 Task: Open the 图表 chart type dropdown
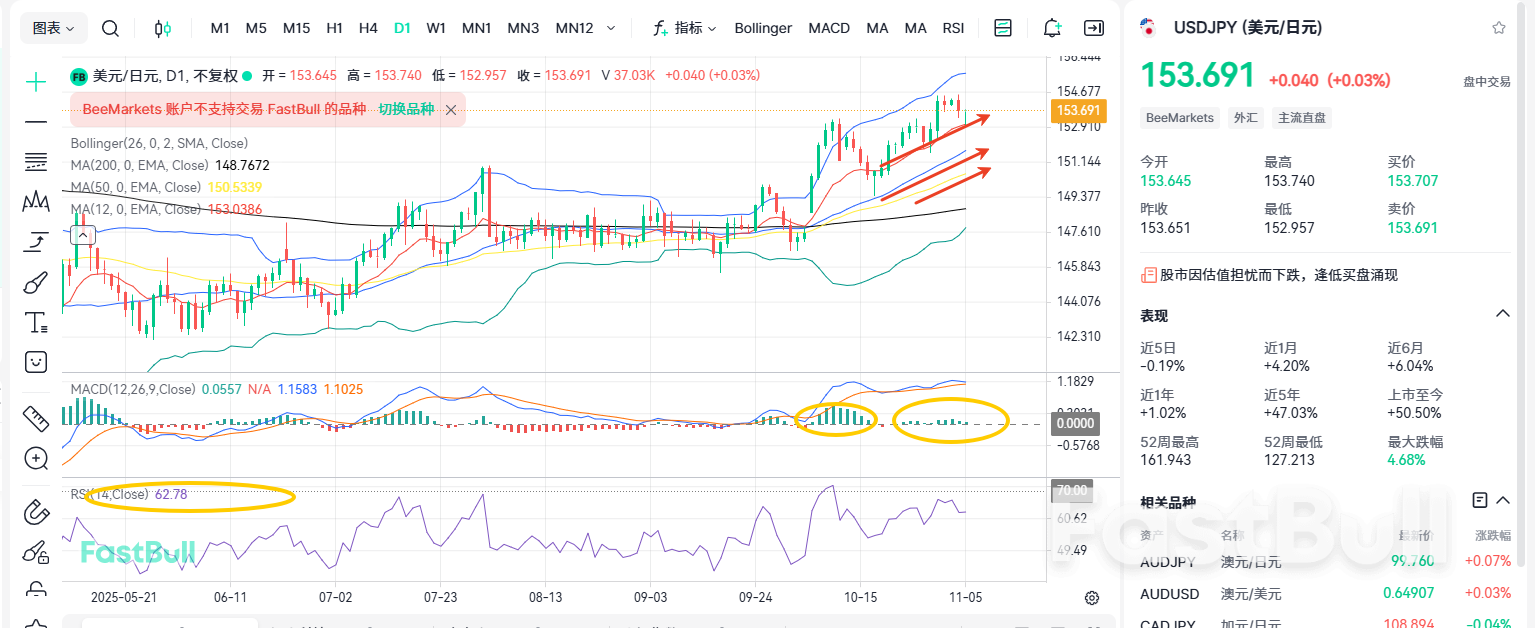[52, 28]
